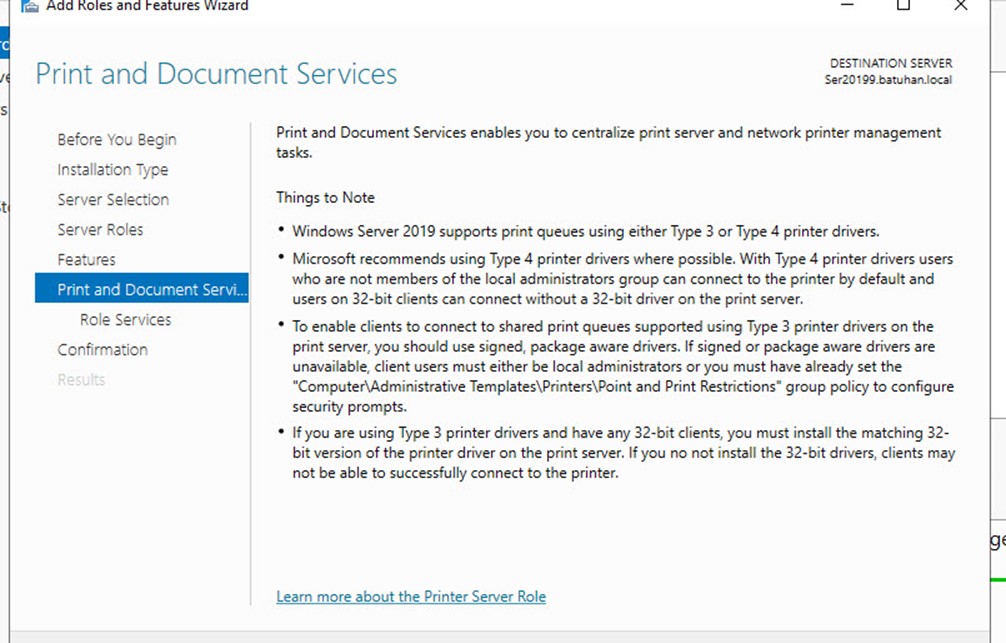
Task: Click the Things to Note heading
Action: (x=325, y=198)
